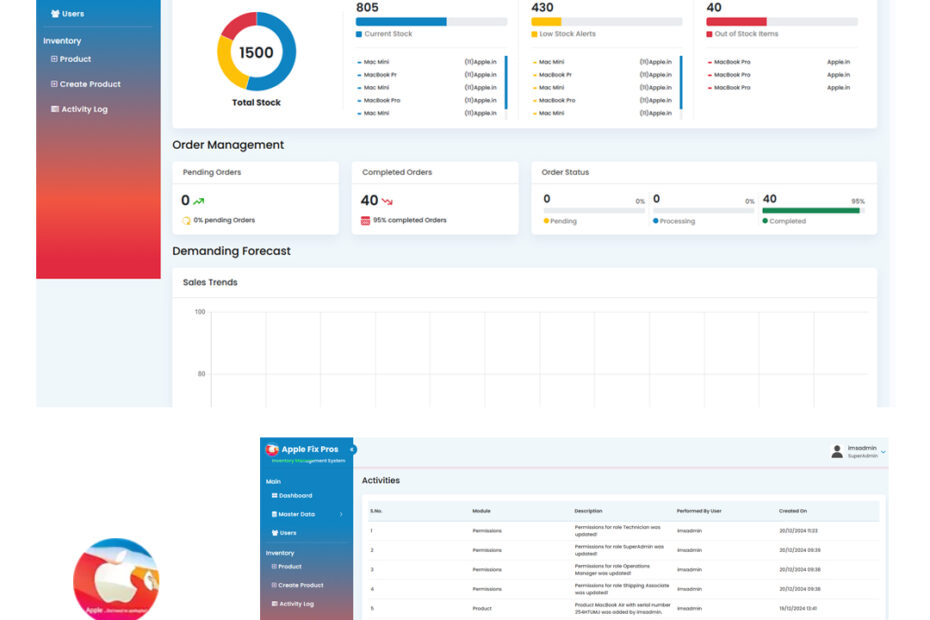Click the yellow Low Stock Alerts legend square

click(x=534, y=34)
